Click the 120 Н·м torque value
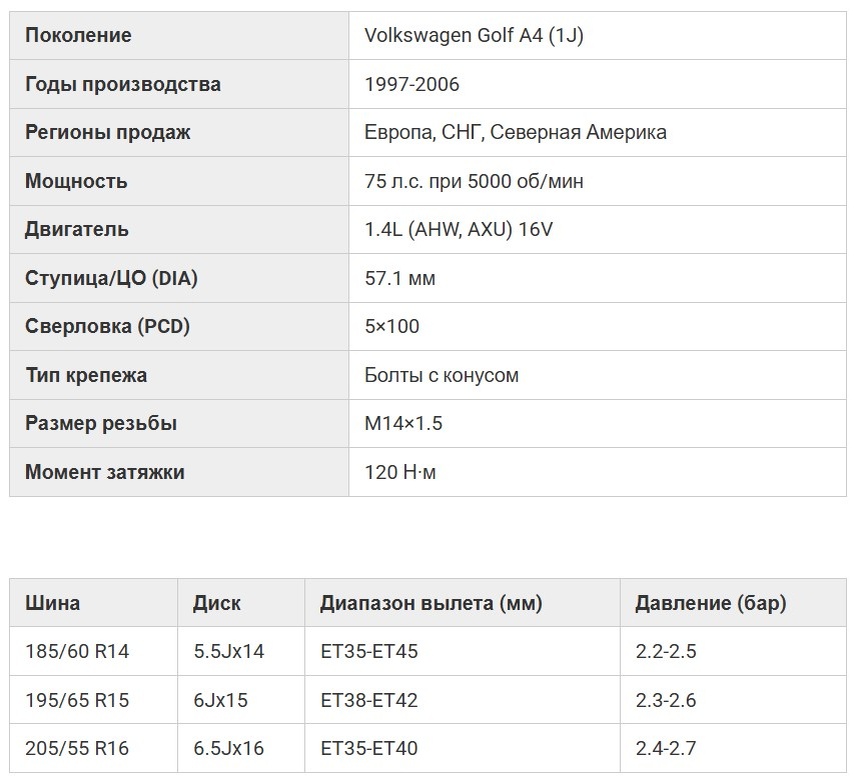 tap(400, 472)
